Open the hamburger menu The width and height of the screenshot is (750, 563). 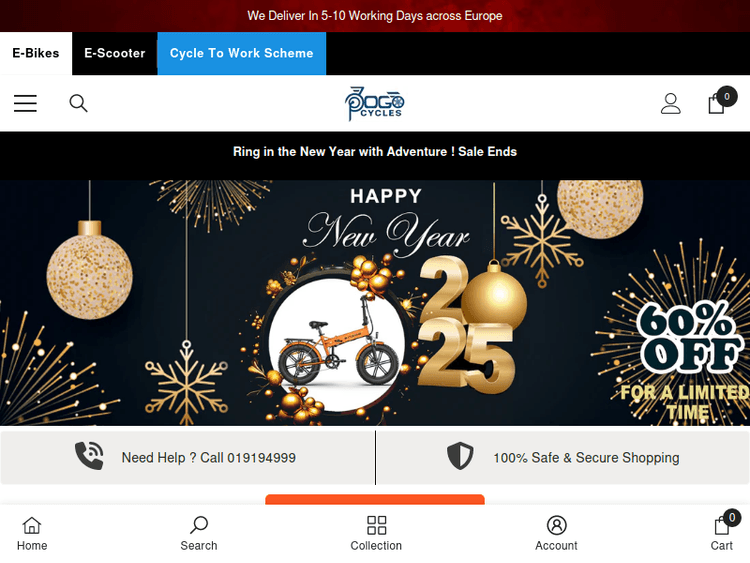tap(25, 103)
